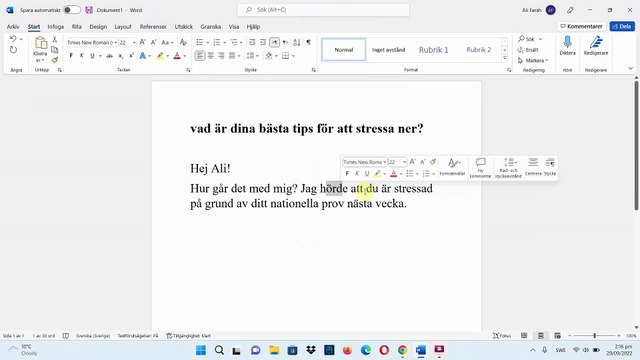Toggle bold in the floating mini toolbar
Image resolution: width=640 pixels, height=360 pixels.
click(x=347, y=173)
